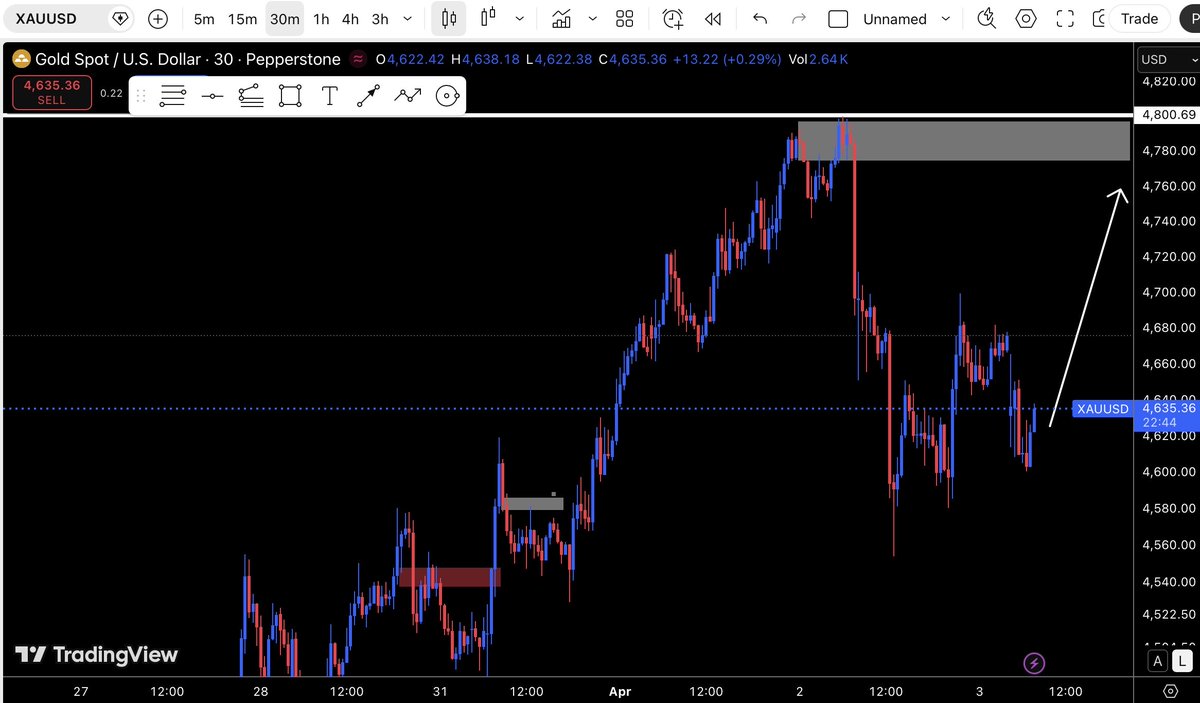Switch to the 15m timeframe
This screenshot has height=703, width=1200.
tap(242, 19)
